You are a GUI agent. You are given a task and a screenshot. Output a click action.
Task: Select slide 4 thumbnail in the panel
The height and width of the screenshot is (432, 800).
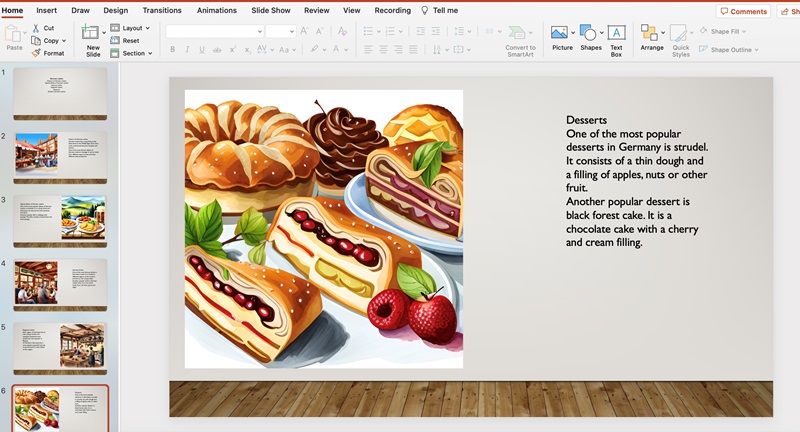(x=61, y=281)
